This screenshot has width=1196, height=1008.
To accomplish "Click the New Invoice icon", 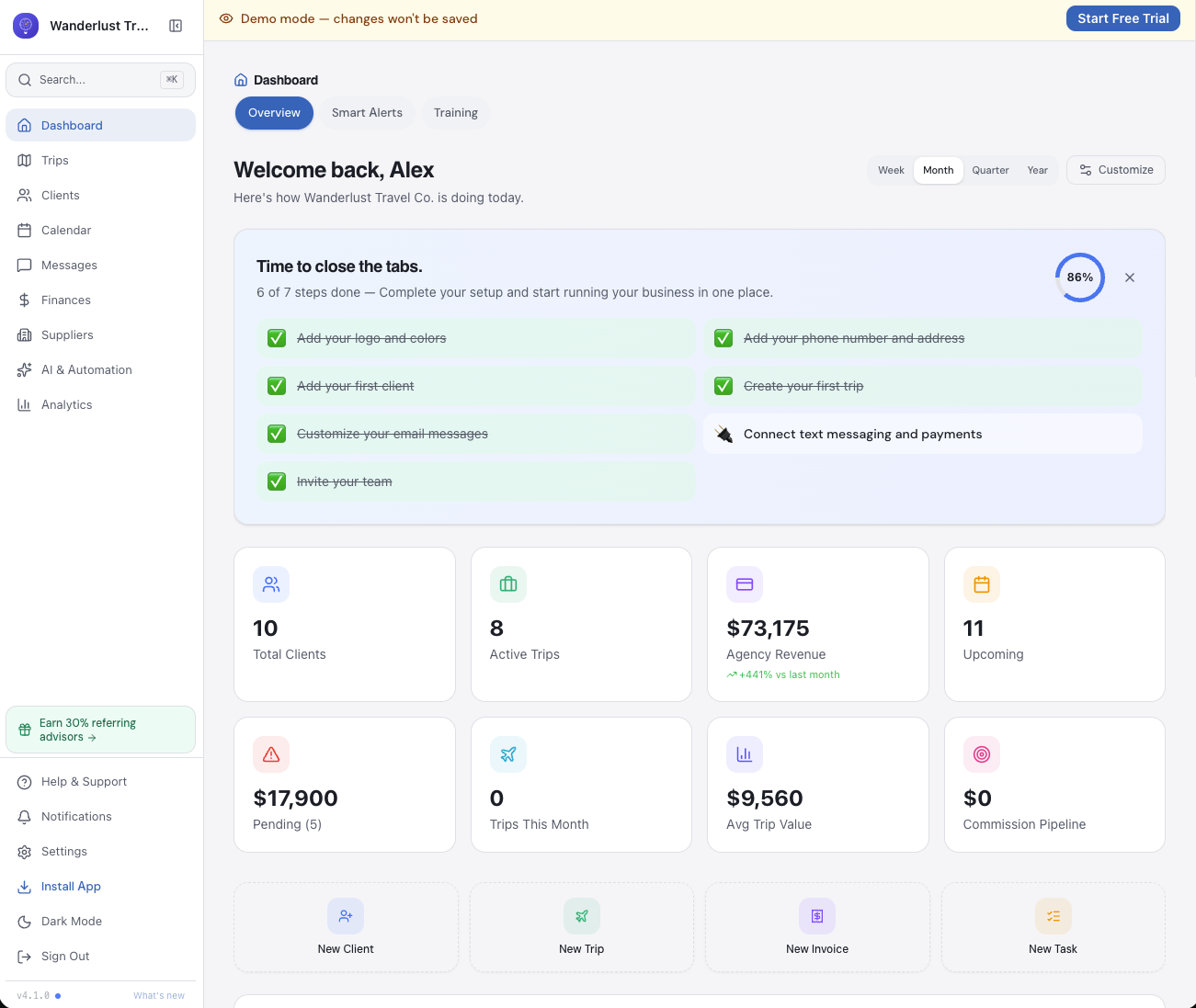I will [x=817, y=916].
